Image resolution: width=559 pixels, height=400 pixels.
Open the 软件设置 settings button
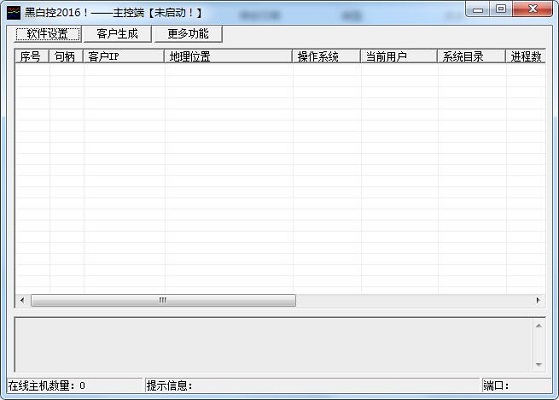[x=48, y=34]
